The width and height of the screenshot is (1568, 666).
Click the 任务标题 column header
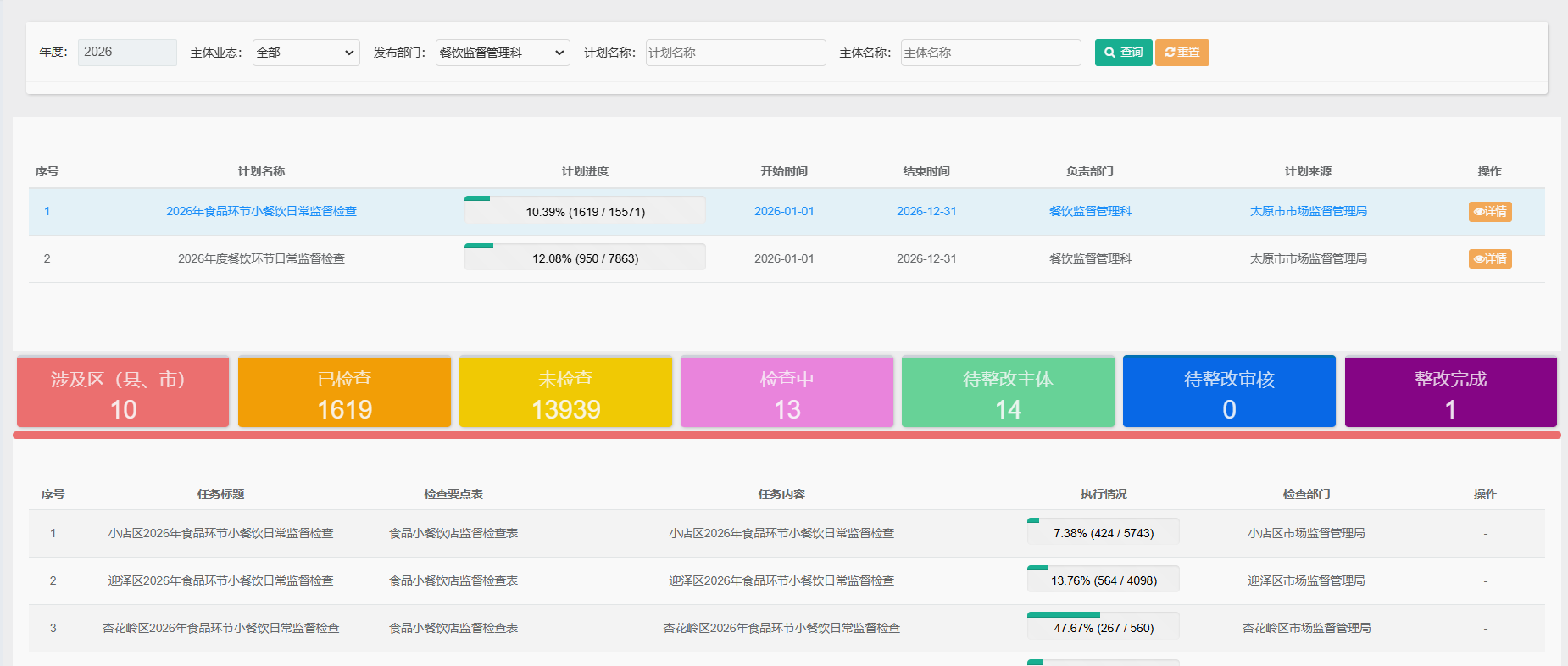tap(220, 494)
